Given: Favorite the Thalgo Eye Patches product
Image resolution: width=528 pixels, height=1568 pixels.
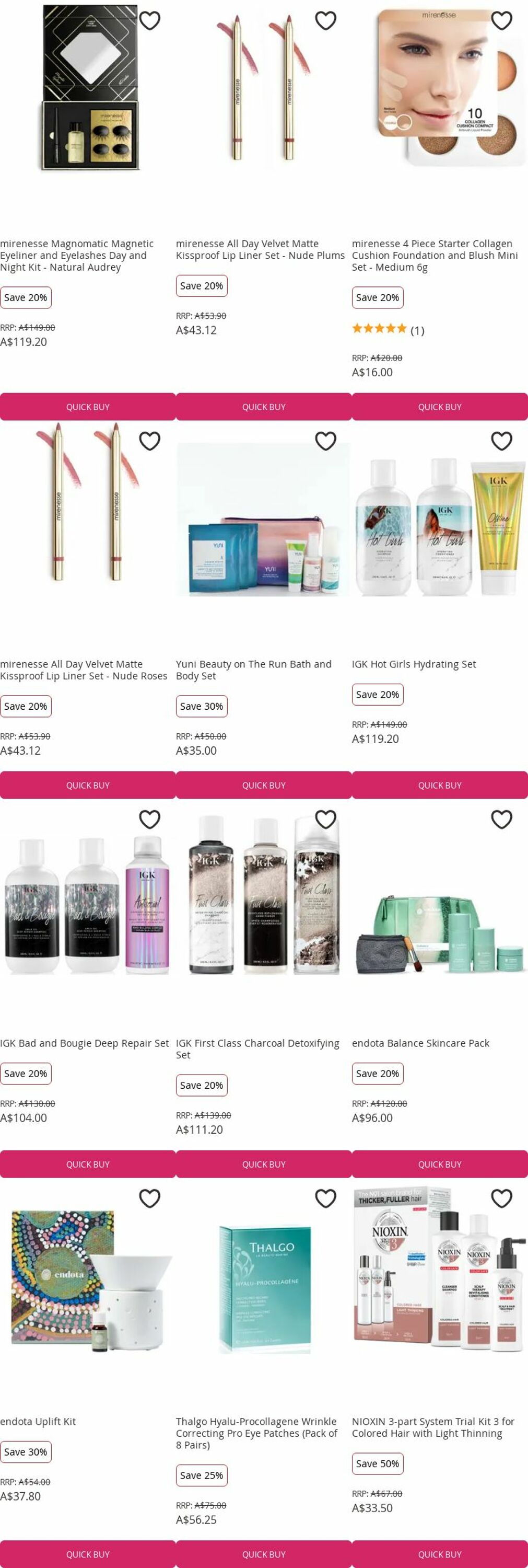Looking at the screenshot, I should [x=325, y=1198].
